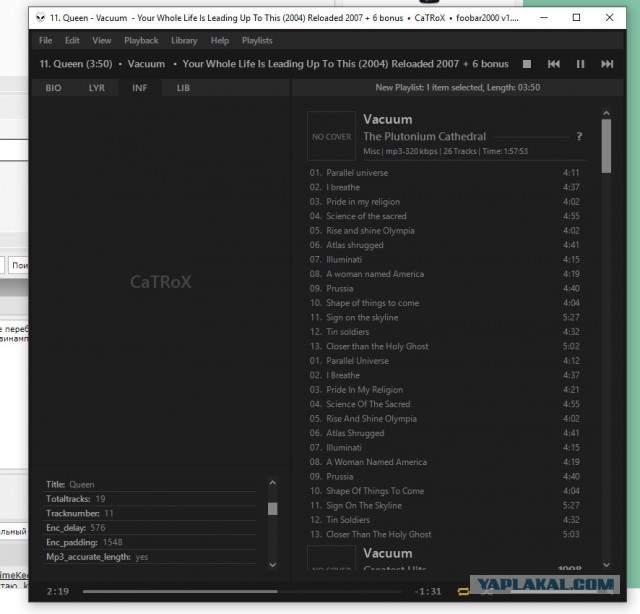This screenshot has height=614, width=640.
Task: Pause the current song
Action: [580, 64]
